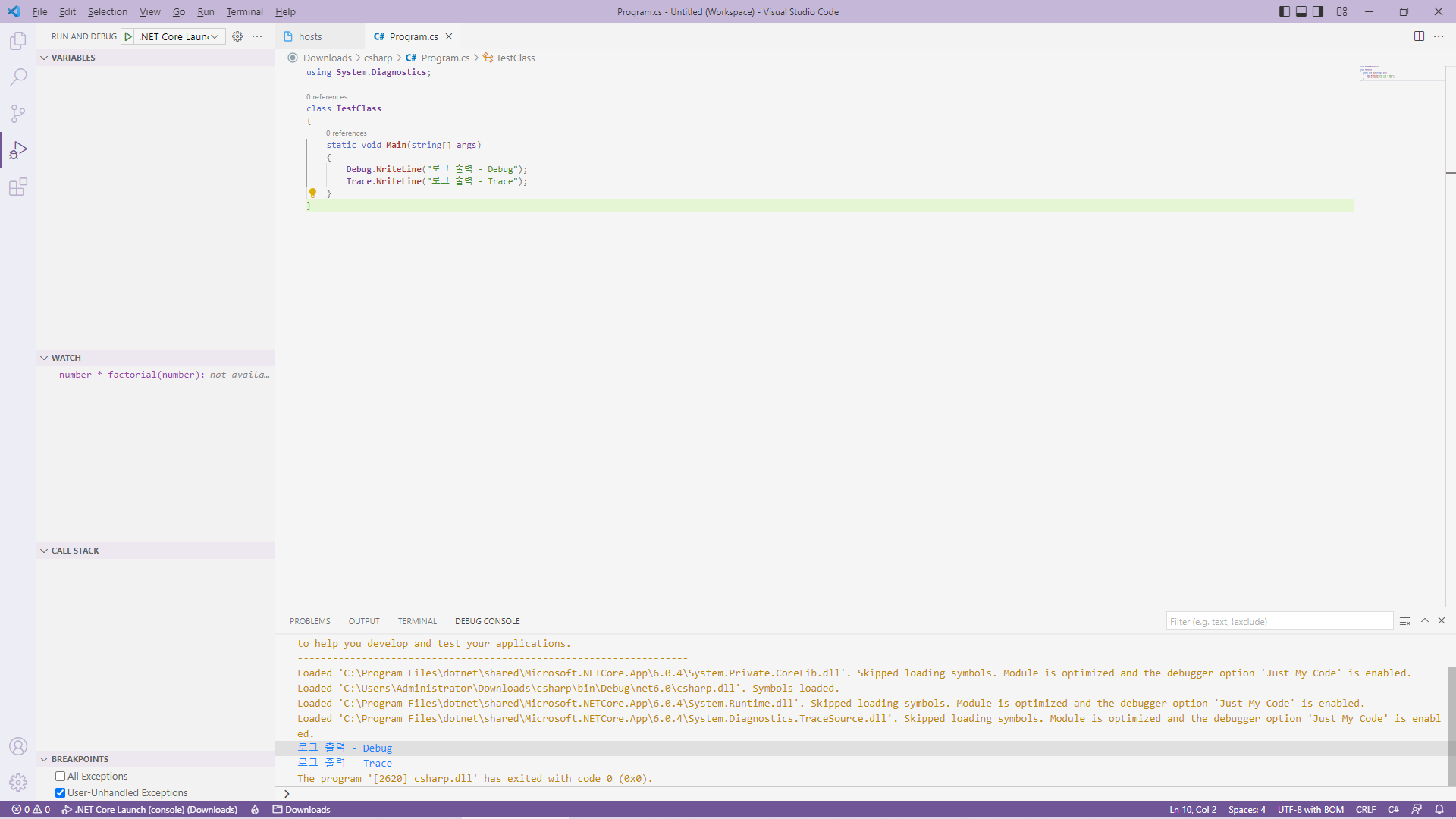Collapse the CALL STACK section
The width and height of the screenshot is (1456, 819).
(x=75, y=551)
